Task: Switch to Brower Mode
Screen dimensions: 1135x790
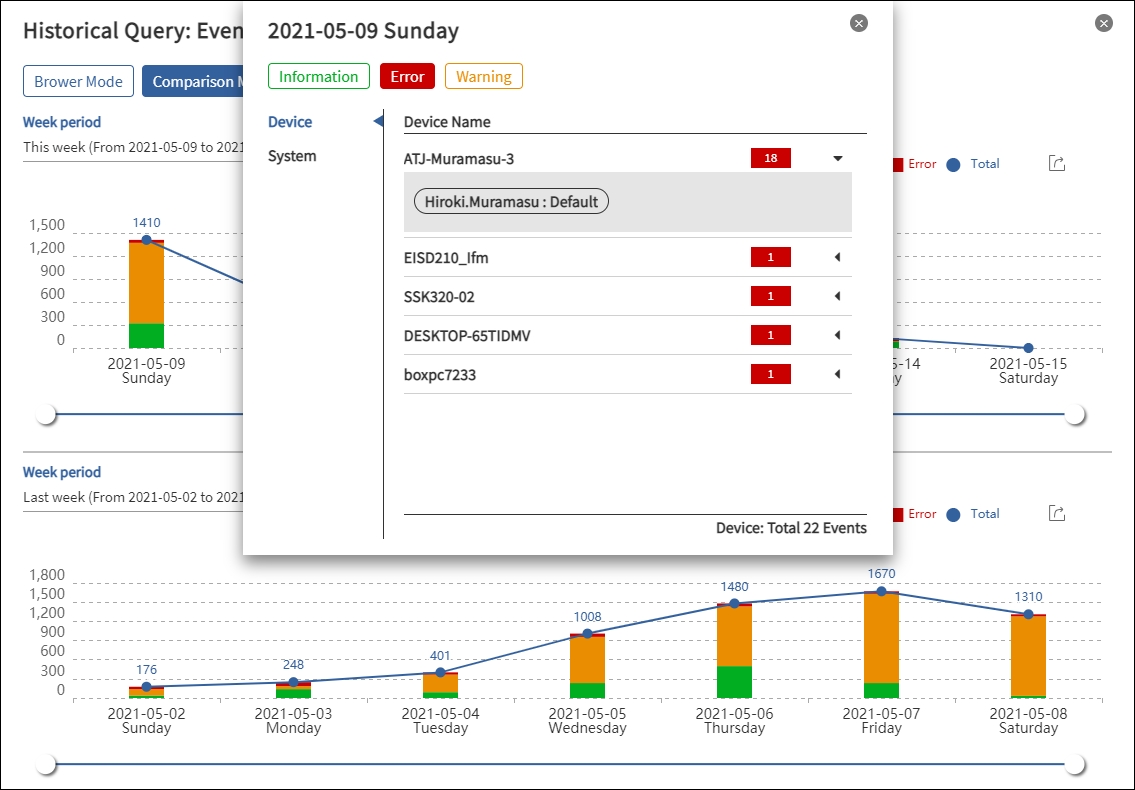Action: [x=78, y=82]
